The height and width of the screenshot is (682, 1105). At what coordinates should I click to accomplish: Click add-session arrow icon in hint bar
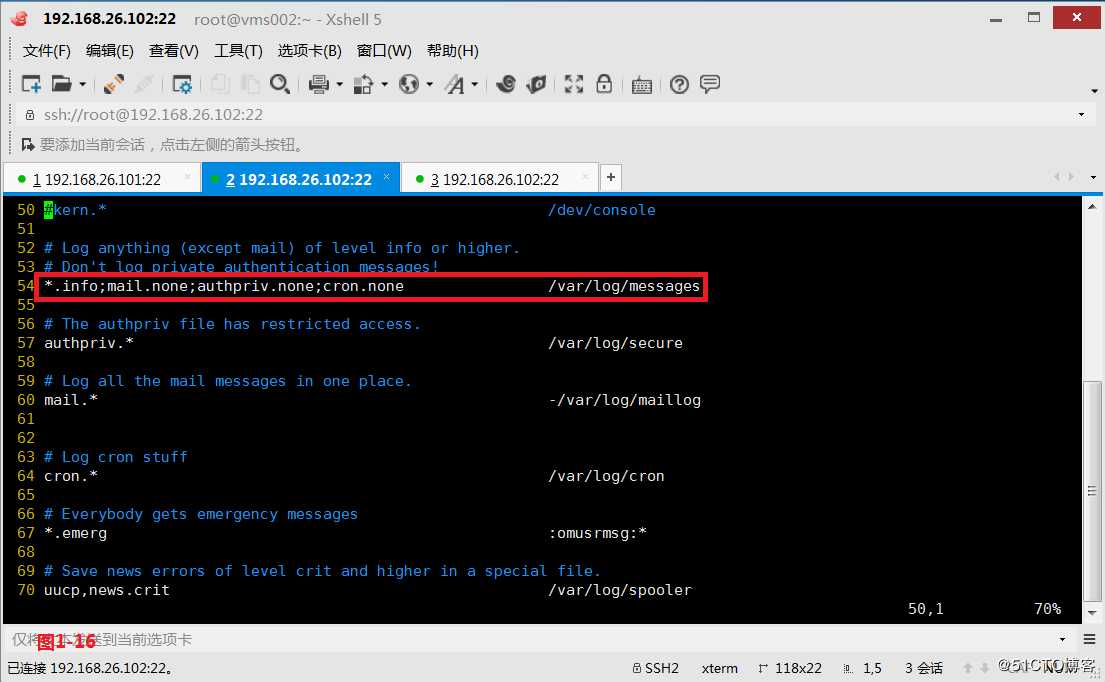(28, 144)
